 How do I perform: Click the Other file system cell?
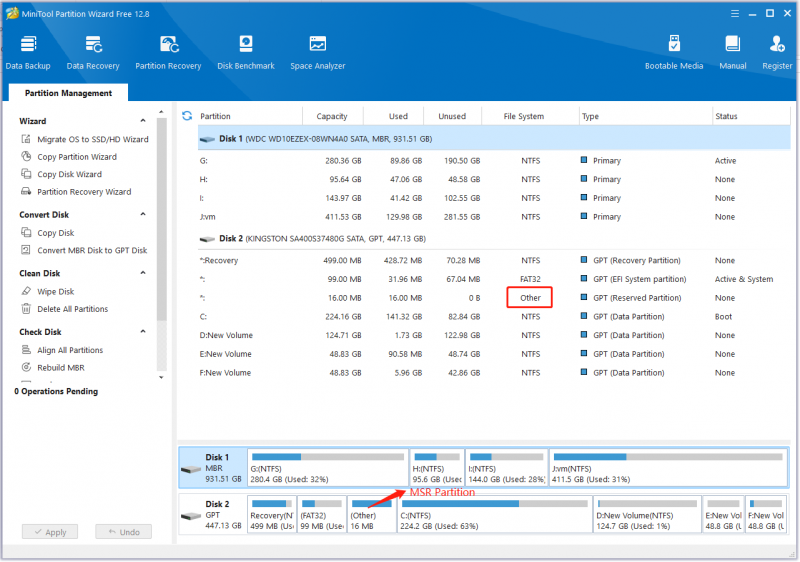point(530,298)
